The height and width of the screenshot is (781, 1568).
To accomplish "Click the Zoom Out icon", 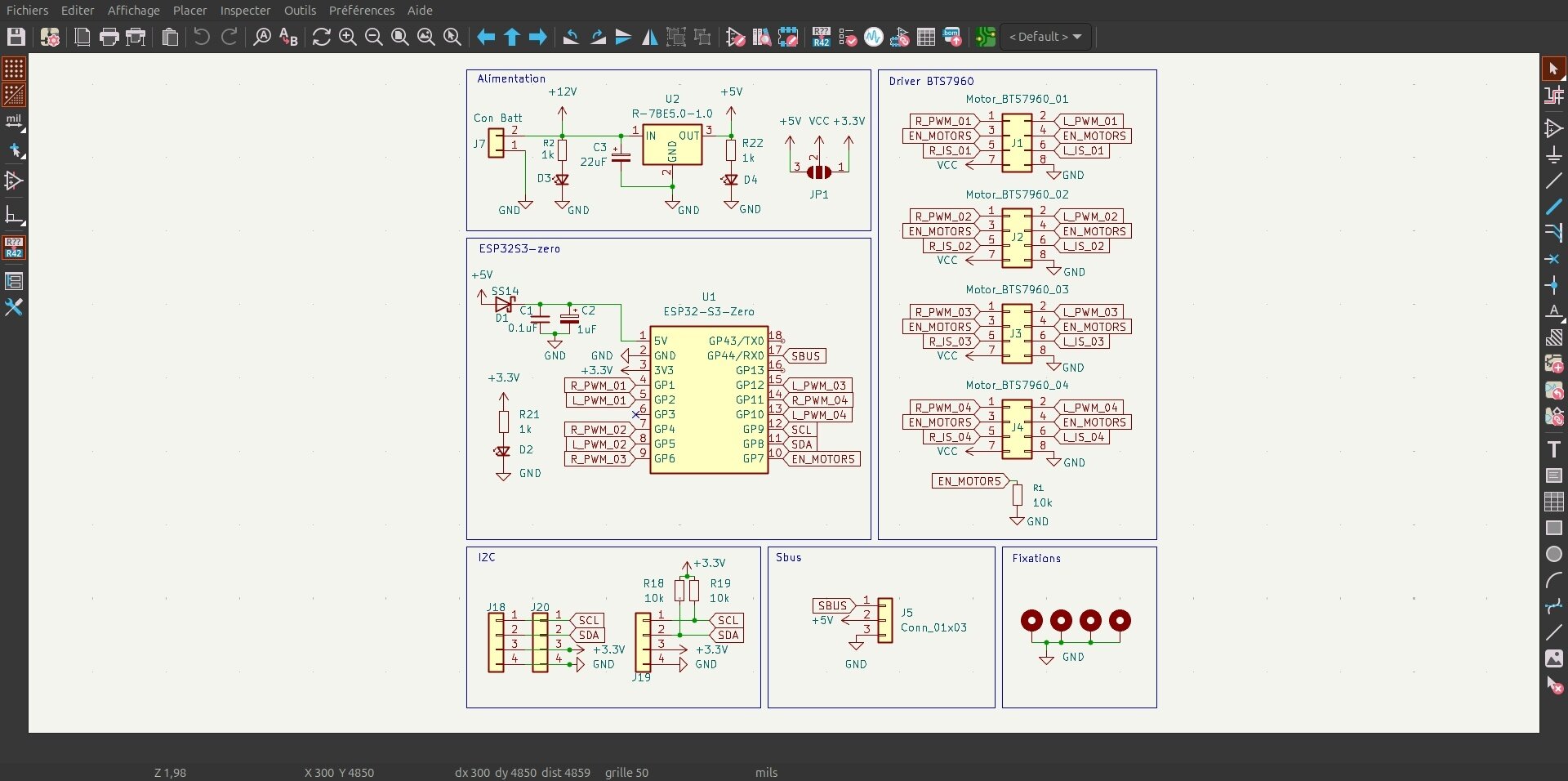I will coord(374,37).
